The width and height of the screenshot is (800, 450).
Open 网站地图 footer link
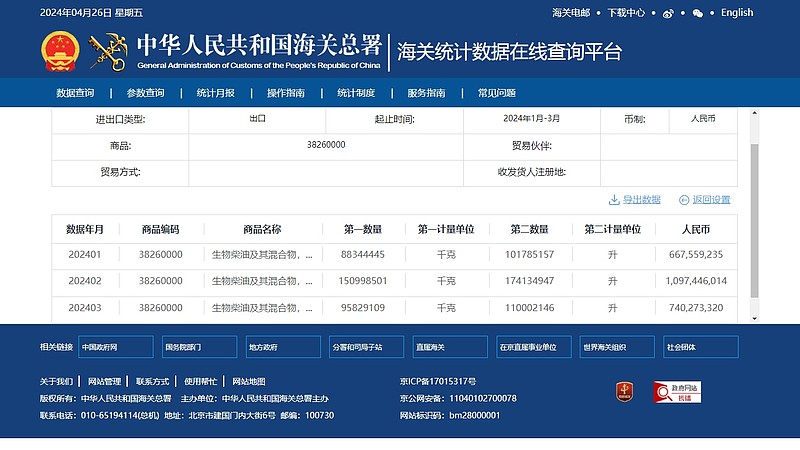tap(248, 382)
